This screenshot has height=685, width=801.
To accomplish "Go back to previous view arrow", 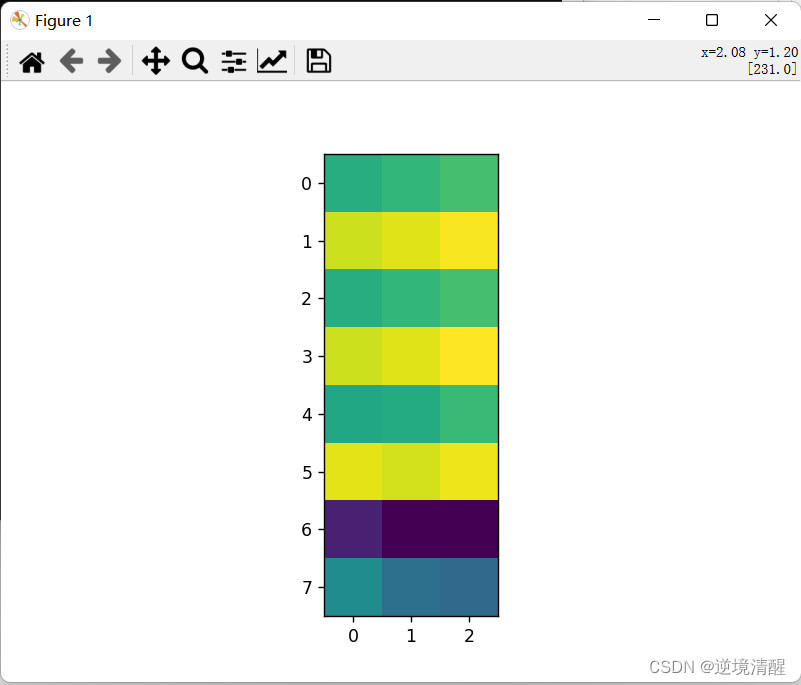I will coord(71,61).
